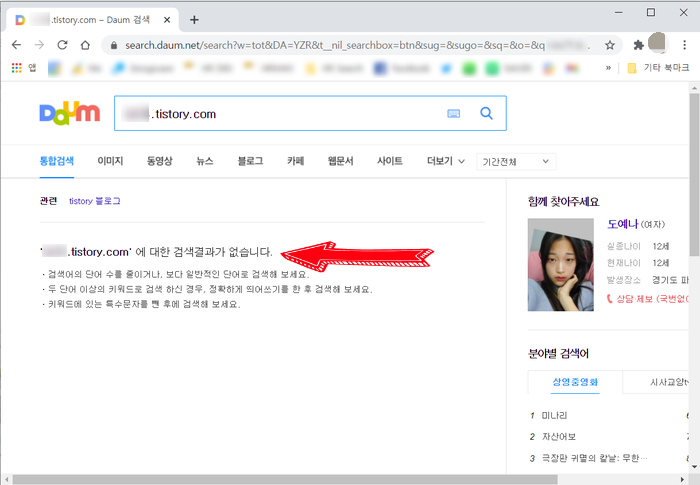Click the vertical scrollbar down arrow
Screen dimensions: 700x485
(x=694, y=467)
